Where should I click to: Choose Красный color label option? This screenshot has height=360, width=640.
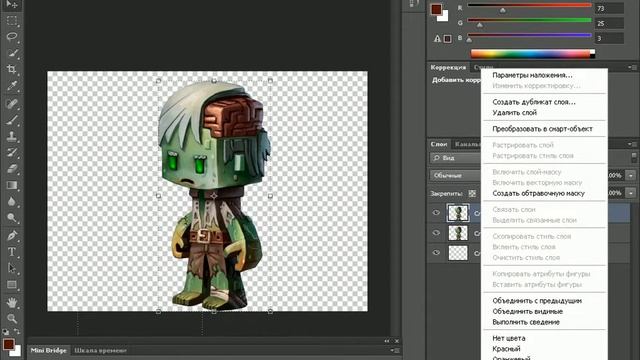[x=506, y=349]
